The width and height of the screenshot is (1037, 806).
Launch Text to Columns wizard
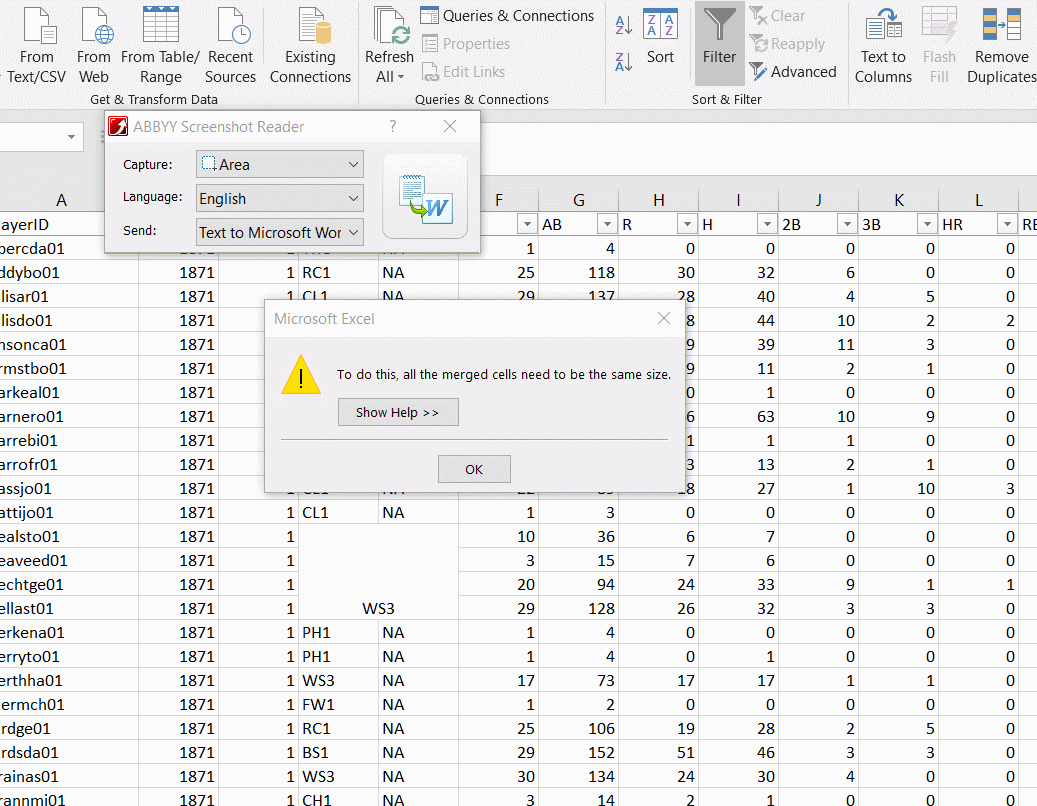883,45
